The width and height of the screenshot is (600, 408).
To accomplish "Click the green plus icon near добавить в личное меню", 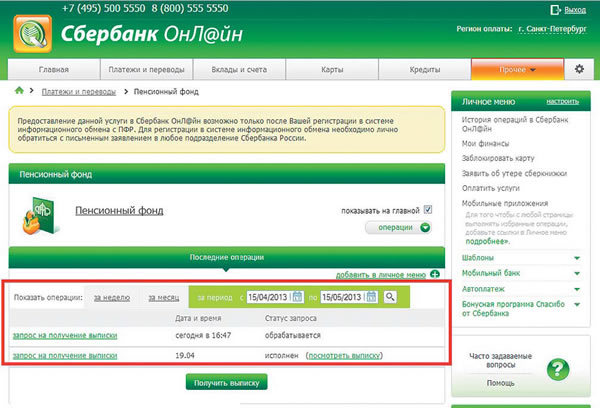I will pos(435,274).
